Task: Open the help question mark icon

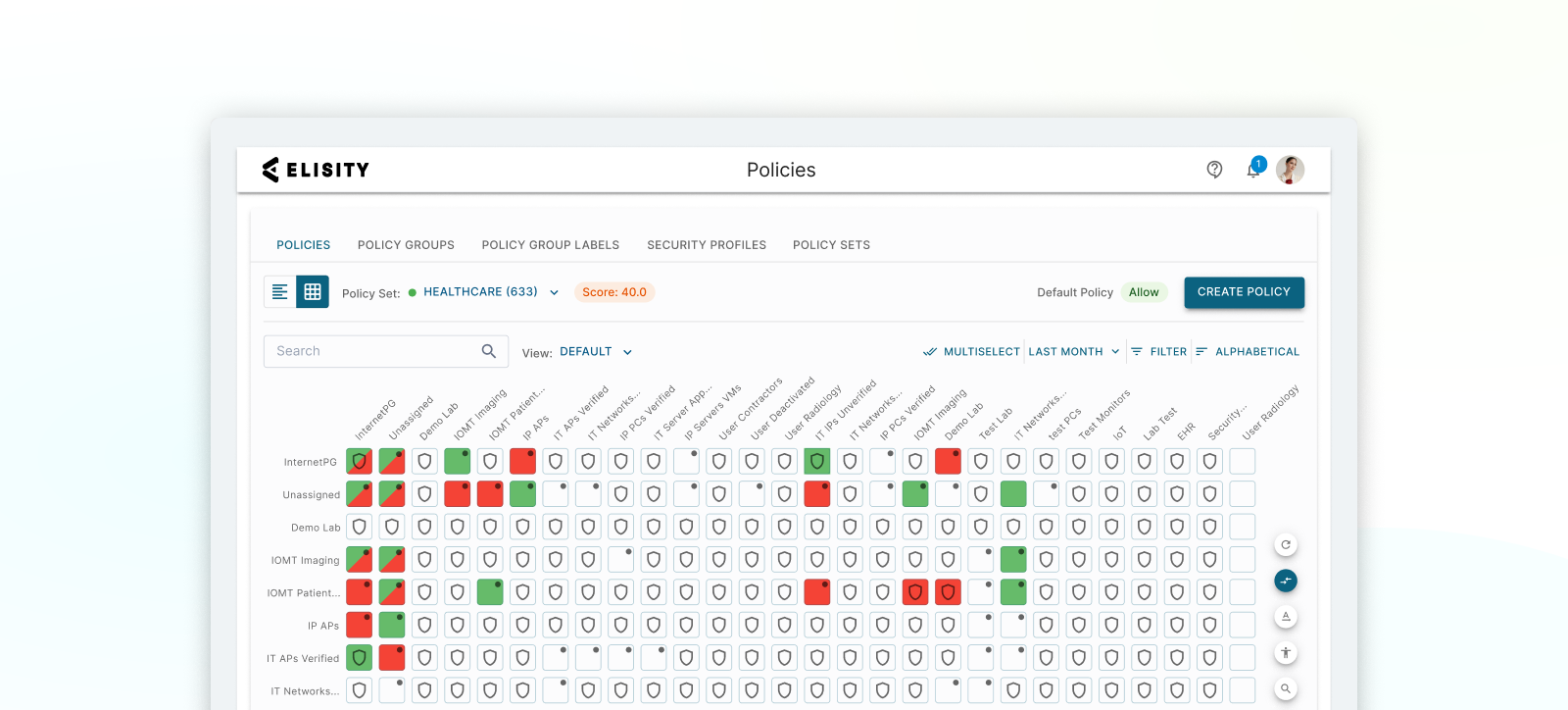Action: click(1214, 170)
